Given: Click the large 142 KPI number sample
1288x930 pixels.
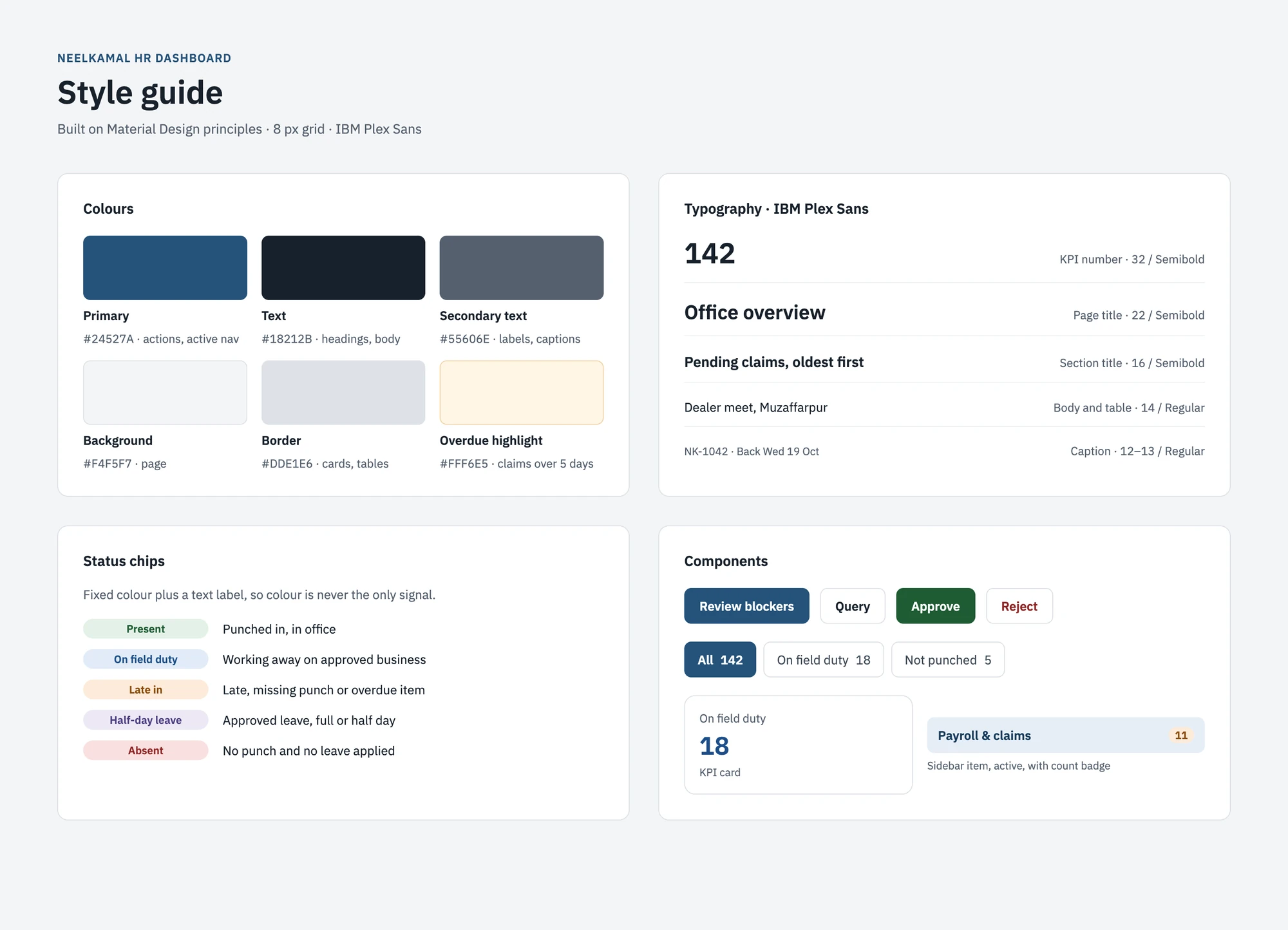Looking at the screenshot, I should coord(710,254).
